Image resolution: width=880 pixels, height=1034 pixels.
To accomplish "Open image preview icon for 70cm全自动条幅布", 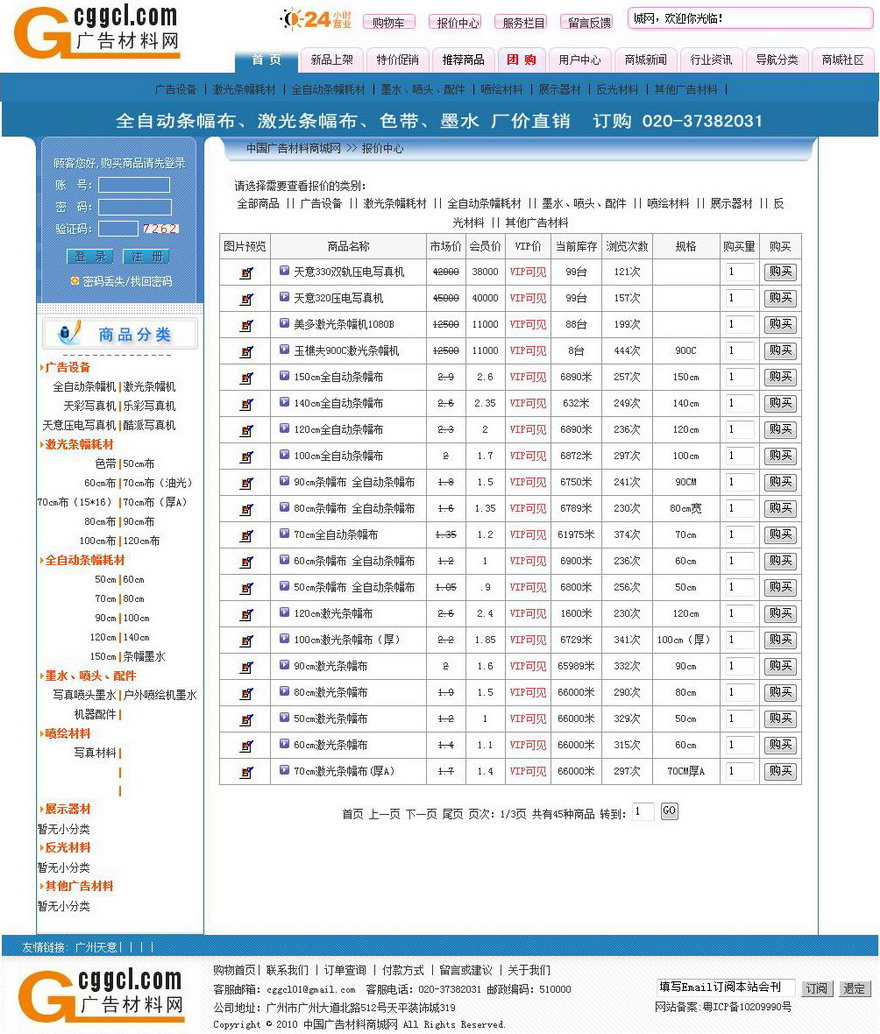I will (246, 535).
